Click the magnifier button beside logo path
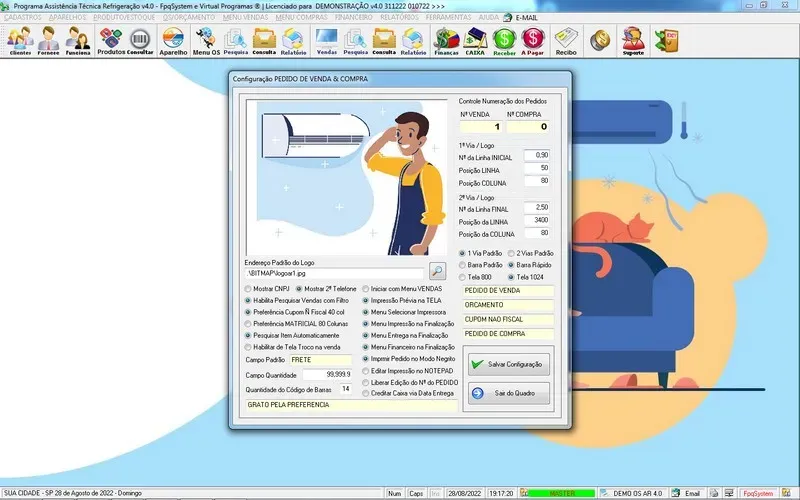The height and width of the screenshot is (500, 800). click(x=438, y=270)
